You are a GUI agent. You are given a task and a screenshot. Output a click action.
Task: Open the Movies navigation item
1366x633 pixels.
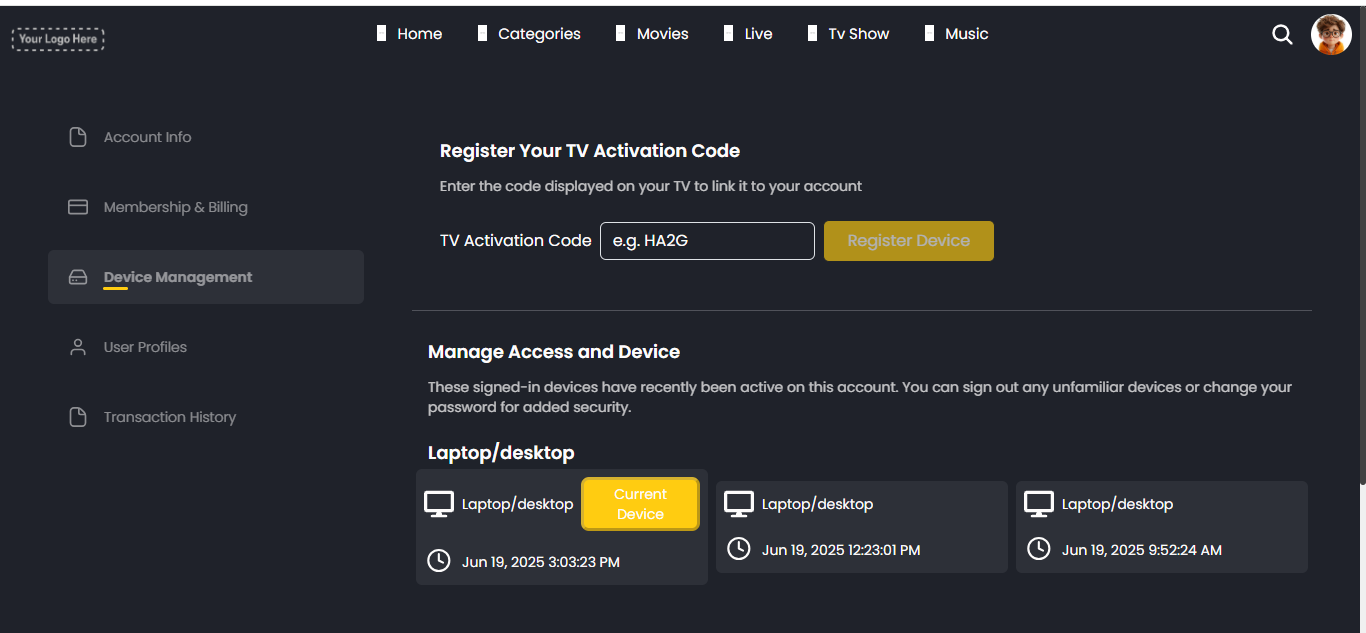click(662, 34)
